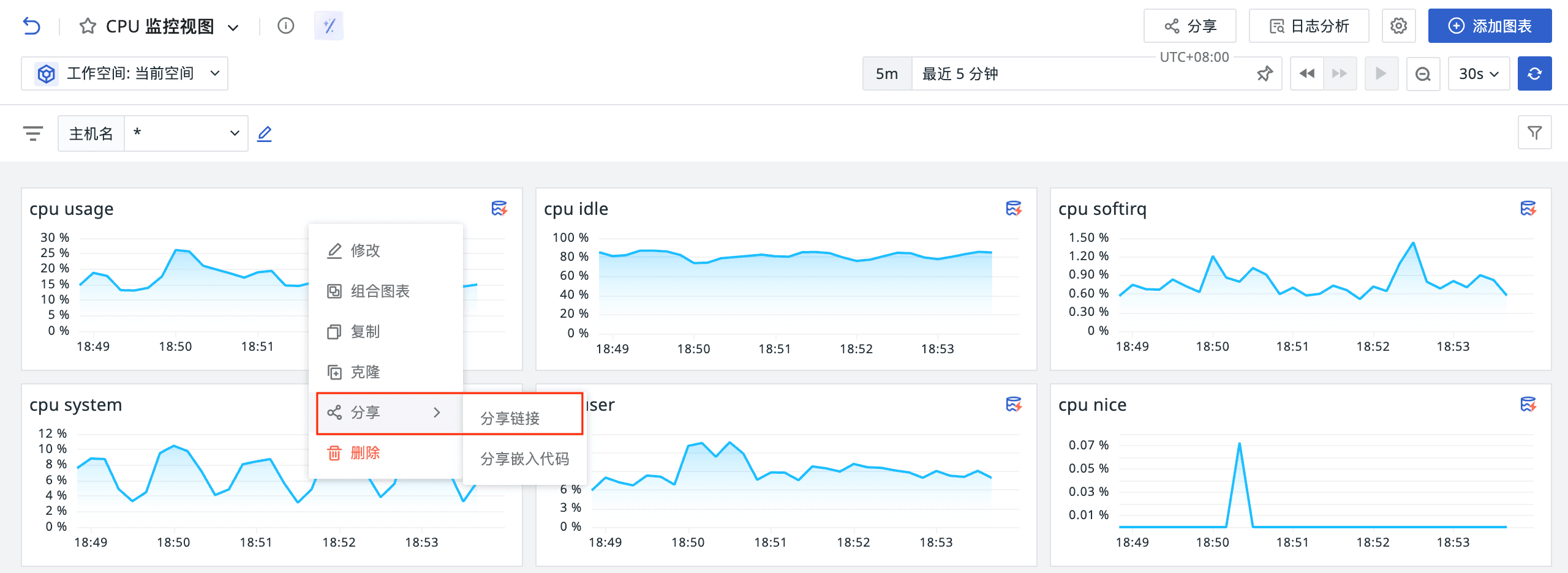Click the back arrow icon

pos(32,26)
